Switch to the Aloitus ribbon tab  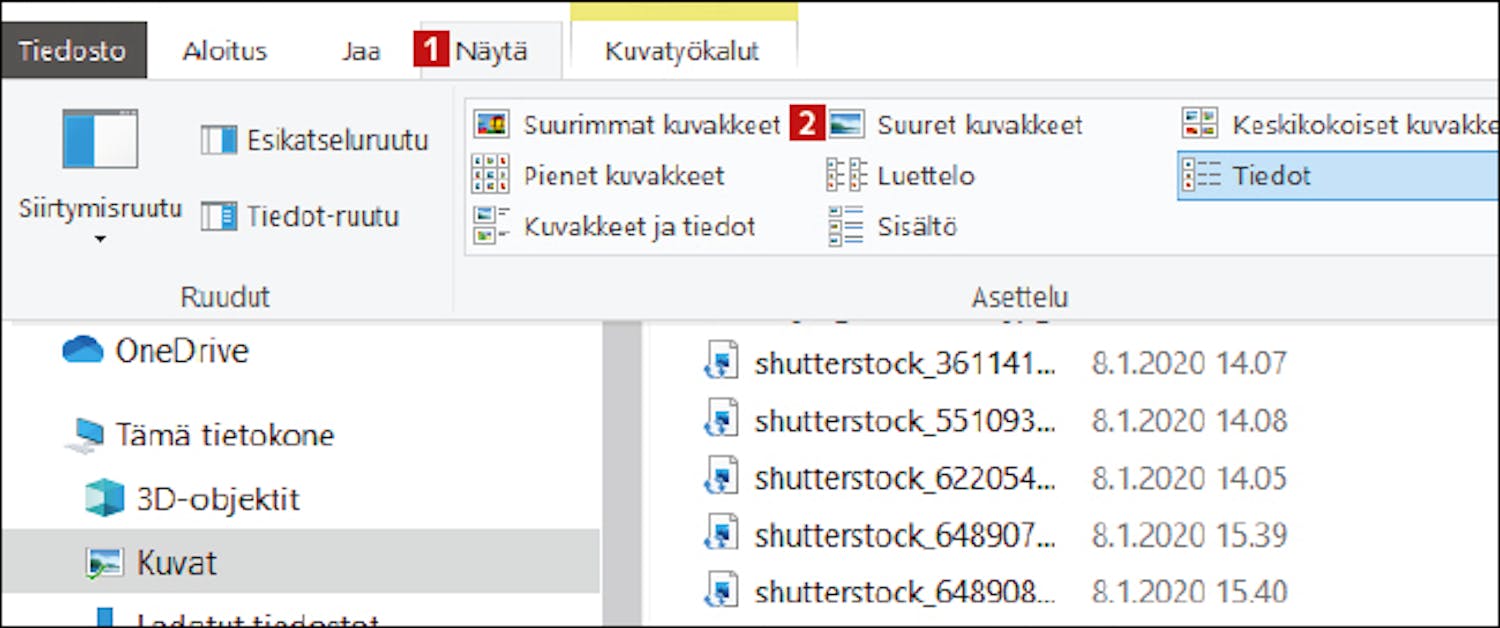[x=225, y=51]
